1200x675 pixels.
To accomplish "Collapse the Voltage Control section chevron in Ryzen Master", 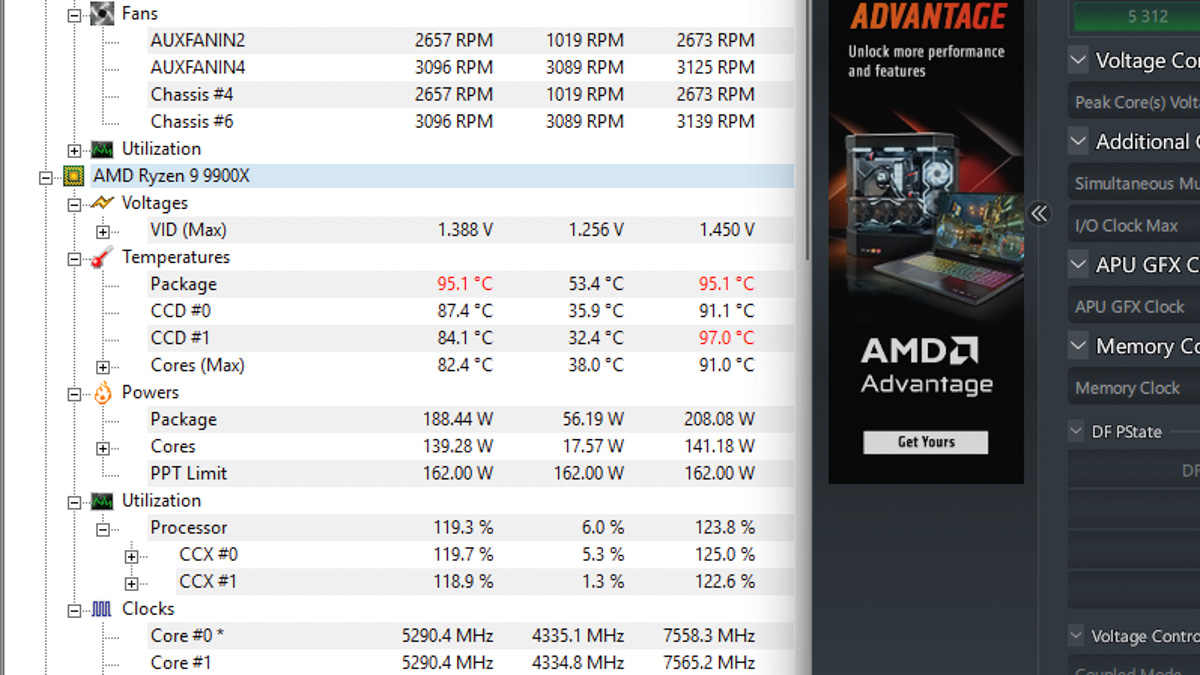I will [1078, 60].
